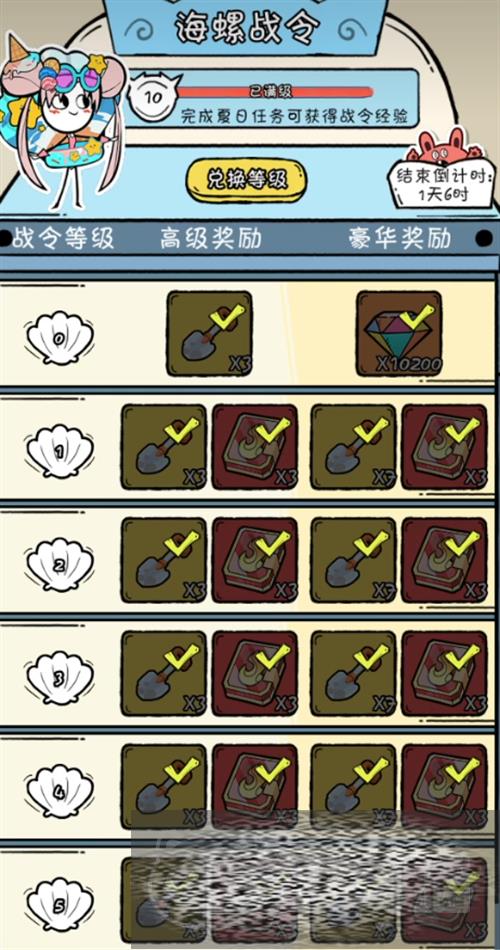Screen dimensions: 500x950
Task: Click the 高级奖励 column header
Action: click(x=210, y=239)
